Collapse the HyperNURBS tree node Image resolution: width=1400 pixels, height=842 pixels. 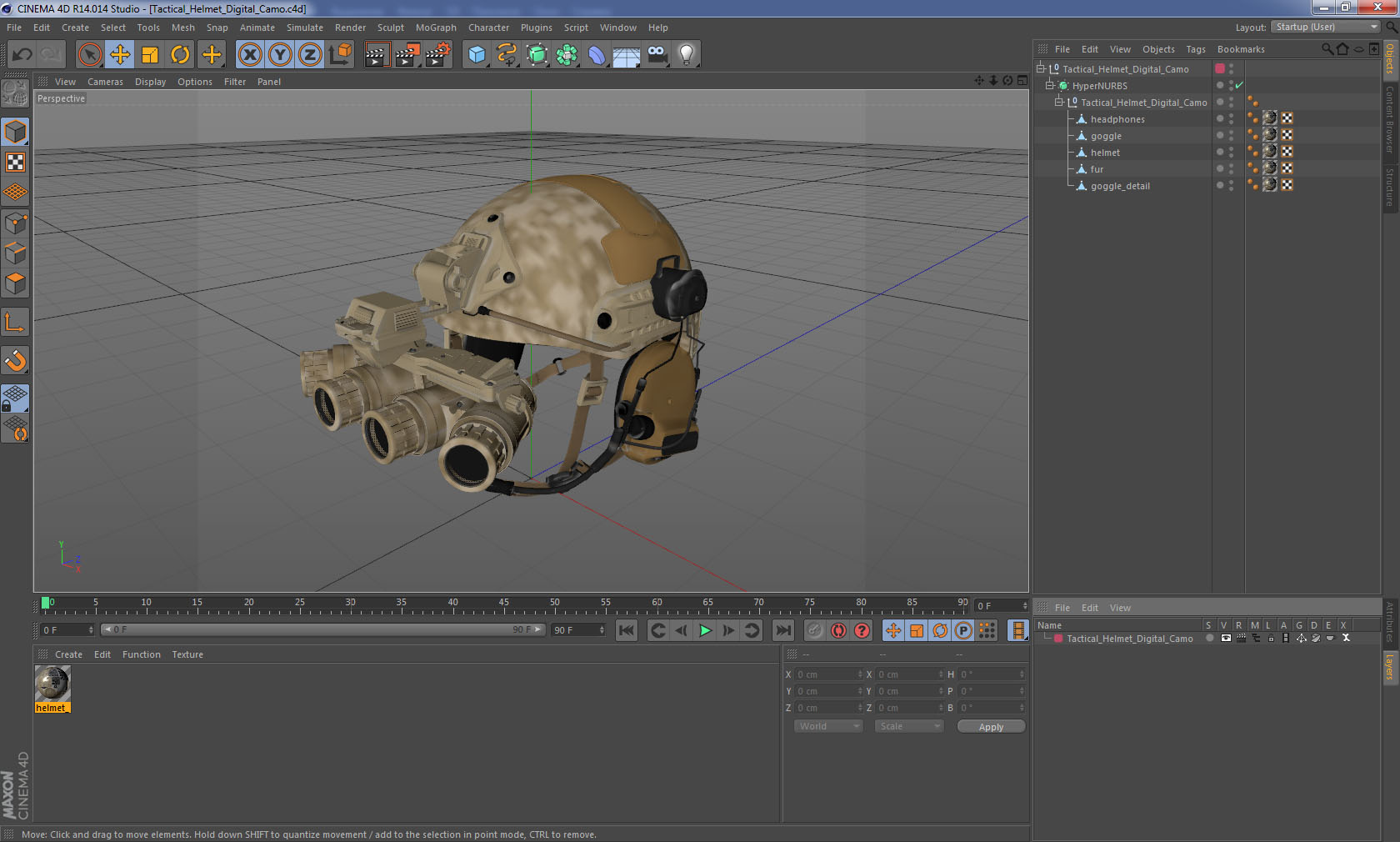click(x=1050, y=86)
